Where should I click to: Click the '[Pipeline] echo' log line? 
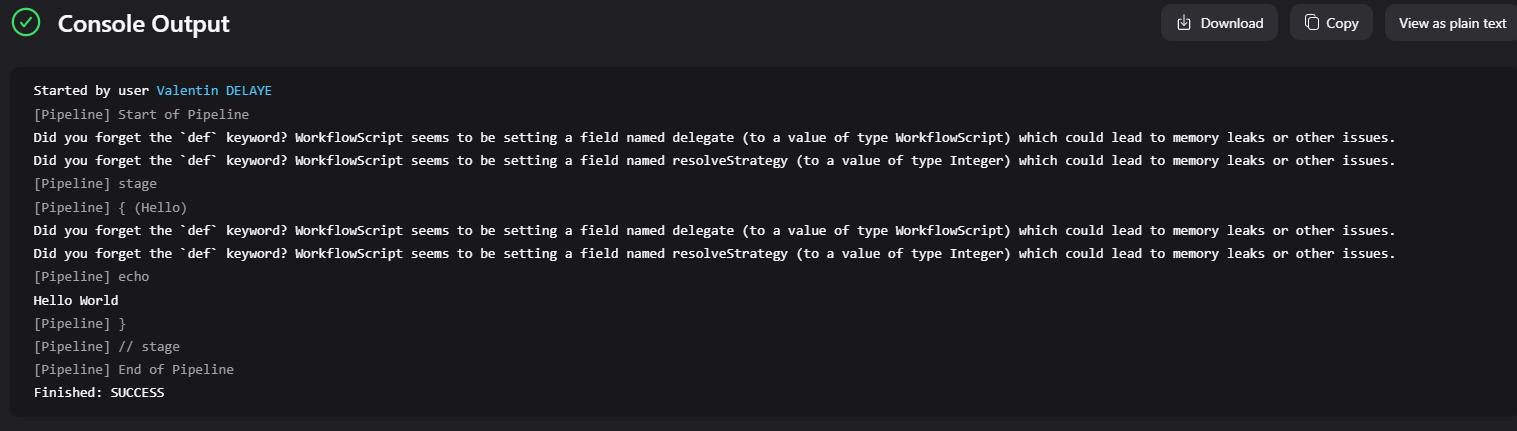click(x=91, y=277)
